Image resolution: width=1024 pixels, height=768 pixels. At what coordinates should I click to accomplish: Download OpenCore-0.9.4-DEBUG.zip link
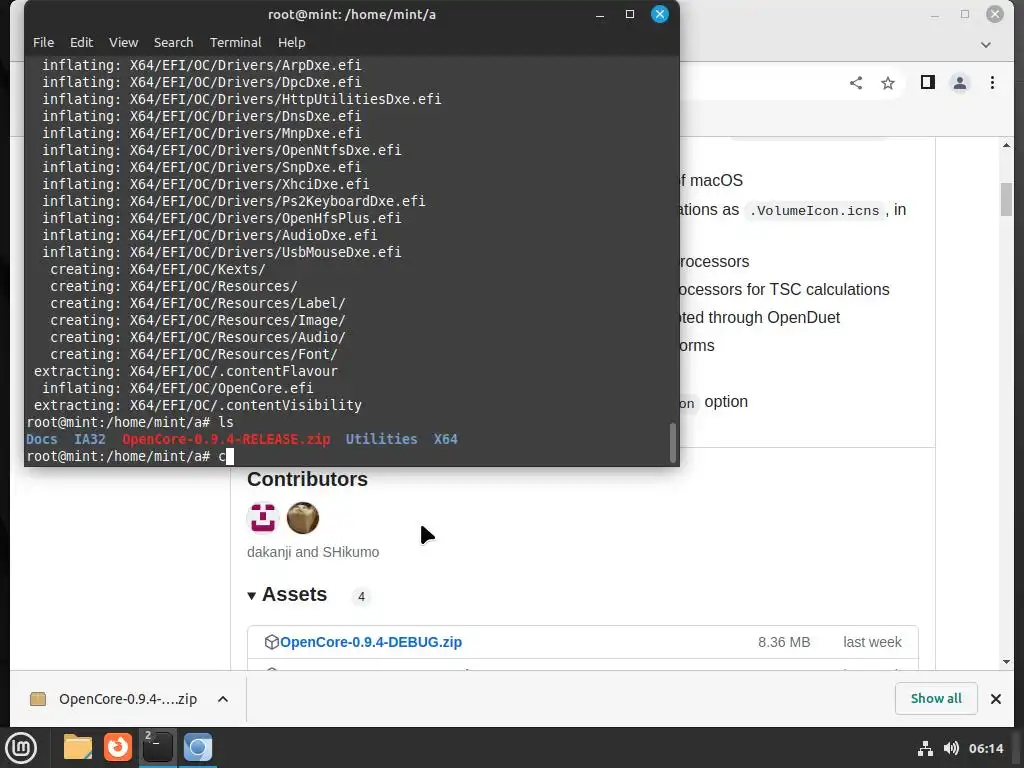click(370, 642)
